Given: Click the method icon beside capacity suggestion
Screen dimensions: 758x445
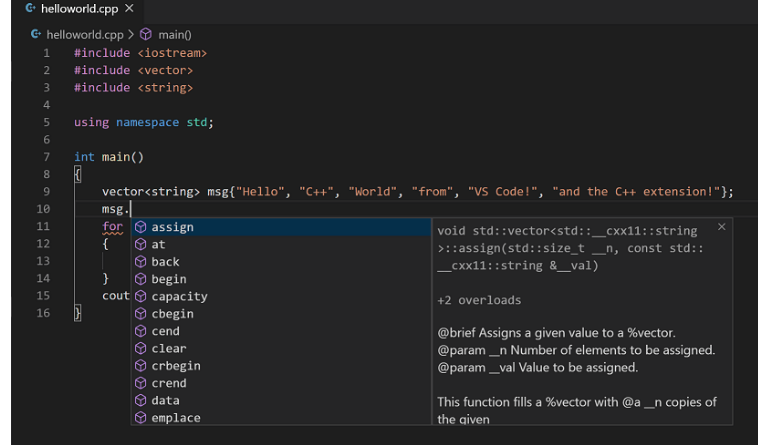Looking at the screenshot, I should [x=141, y=296].
